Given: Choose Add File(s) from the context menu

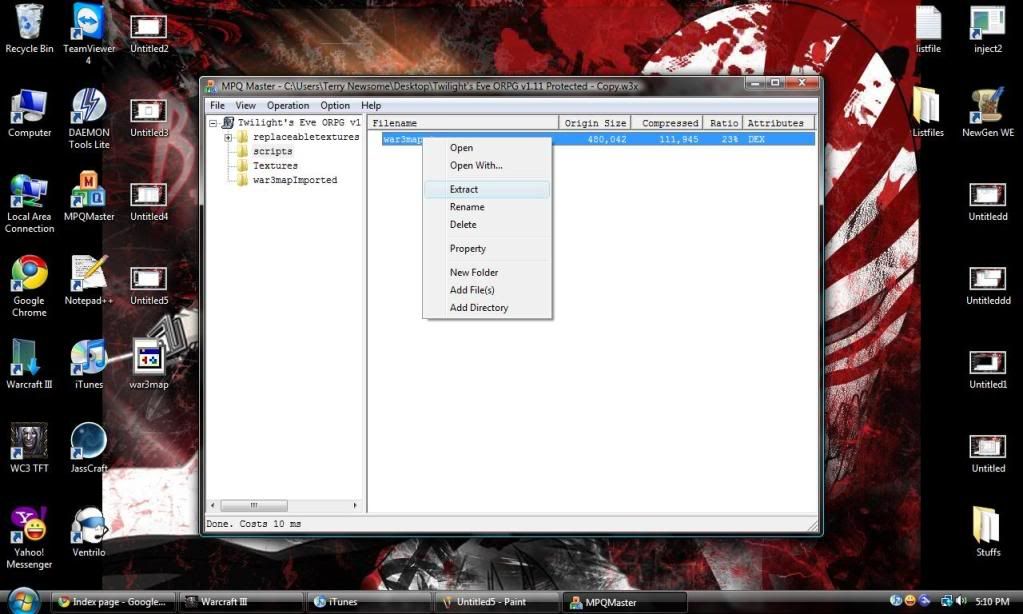Looking at the screenshot, I should 487,290.
